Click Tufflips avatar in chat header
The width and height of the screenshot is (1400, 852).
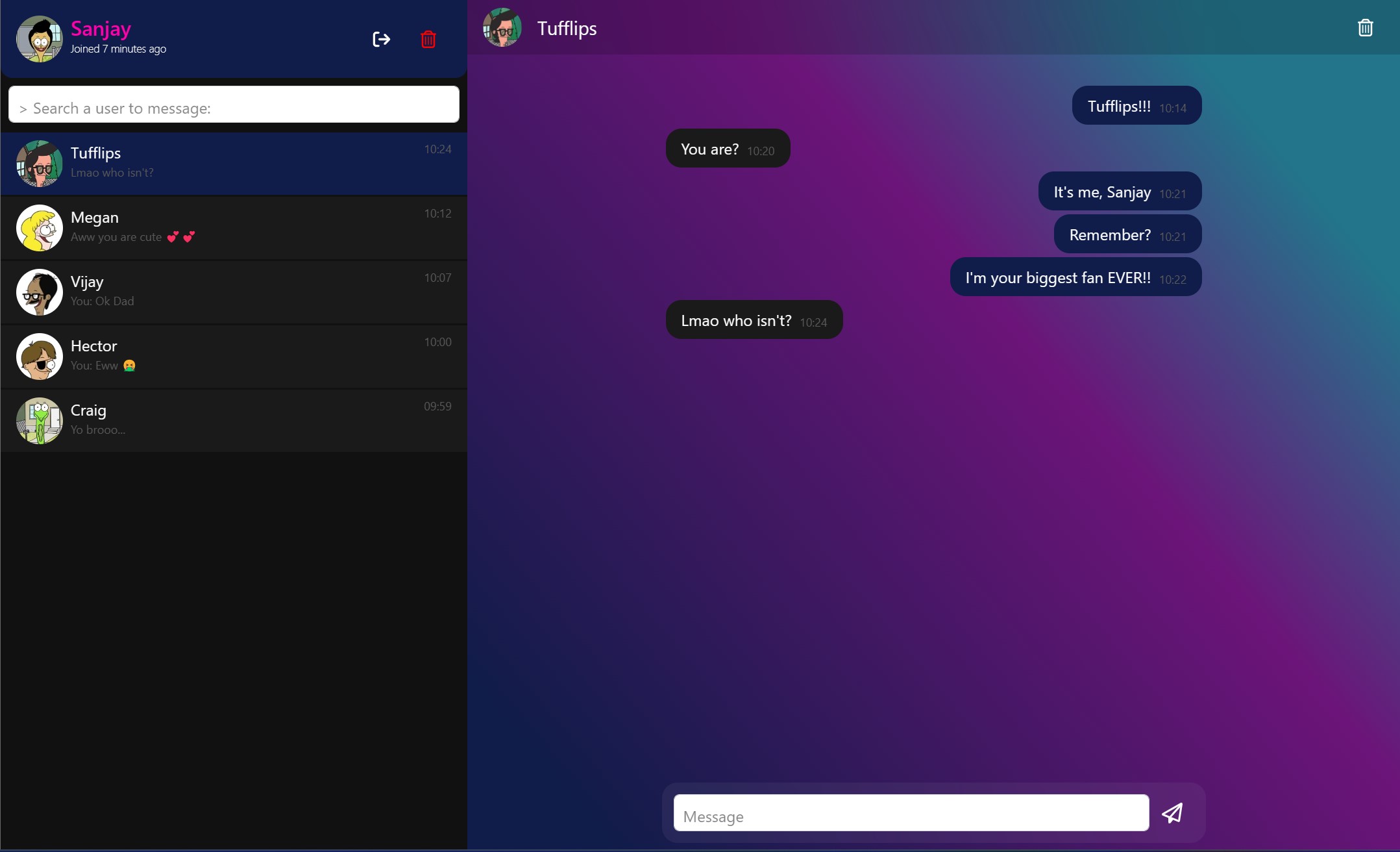pos(502,28)
